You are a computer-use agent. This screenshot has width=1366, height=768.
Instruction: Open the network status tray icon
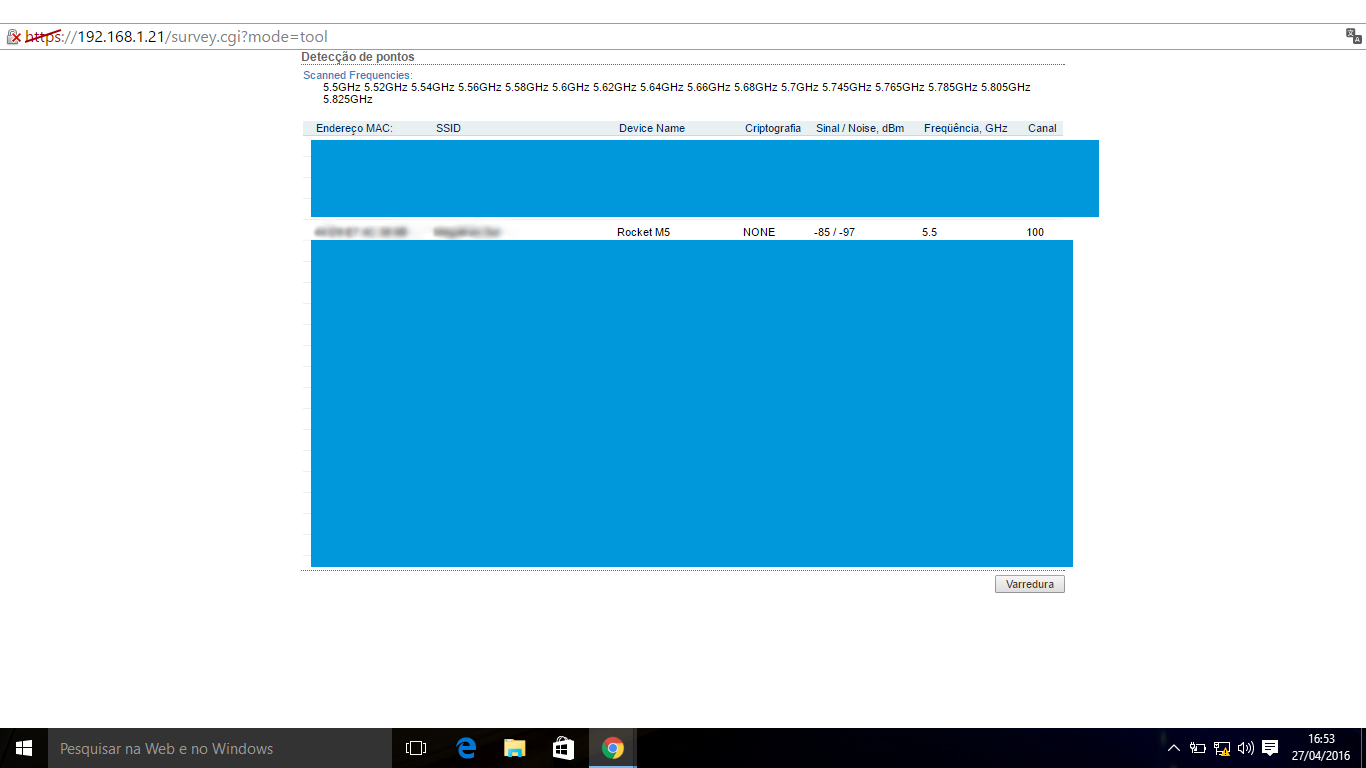pos(1222,748)
